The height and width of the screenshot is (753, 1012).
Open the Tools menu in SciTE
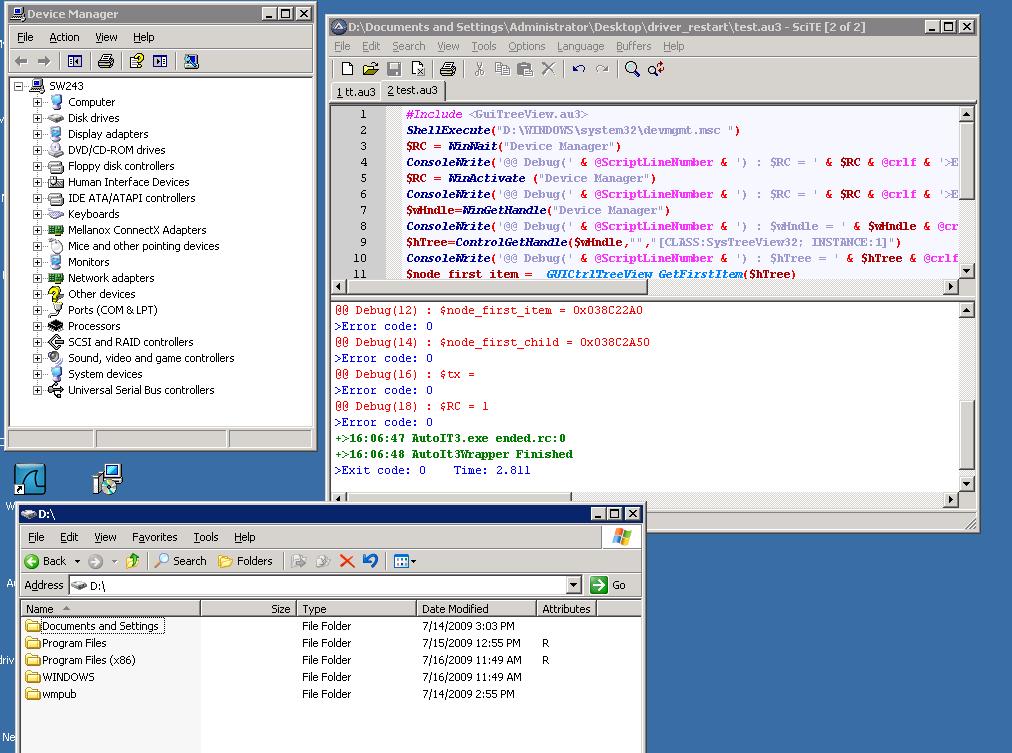coord(483,46)
